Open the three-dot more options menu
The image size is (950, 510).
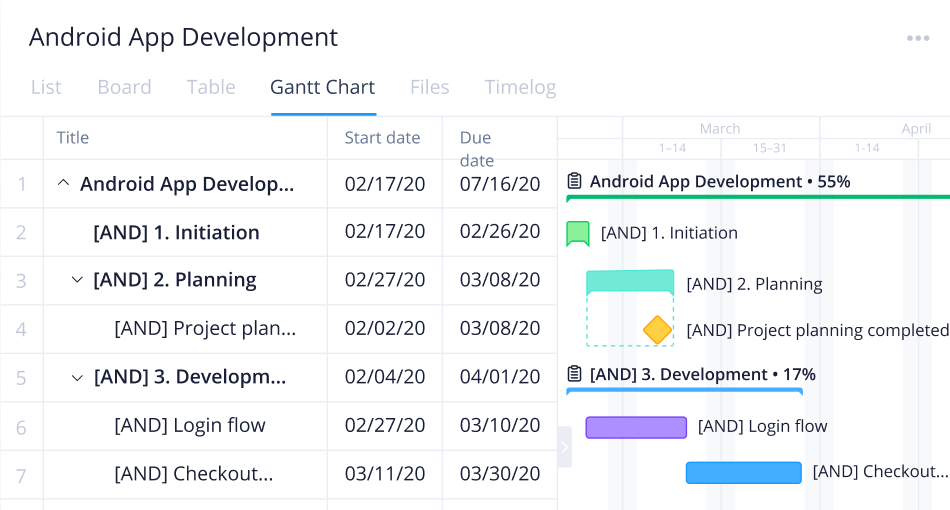click(x=918, y=39)
